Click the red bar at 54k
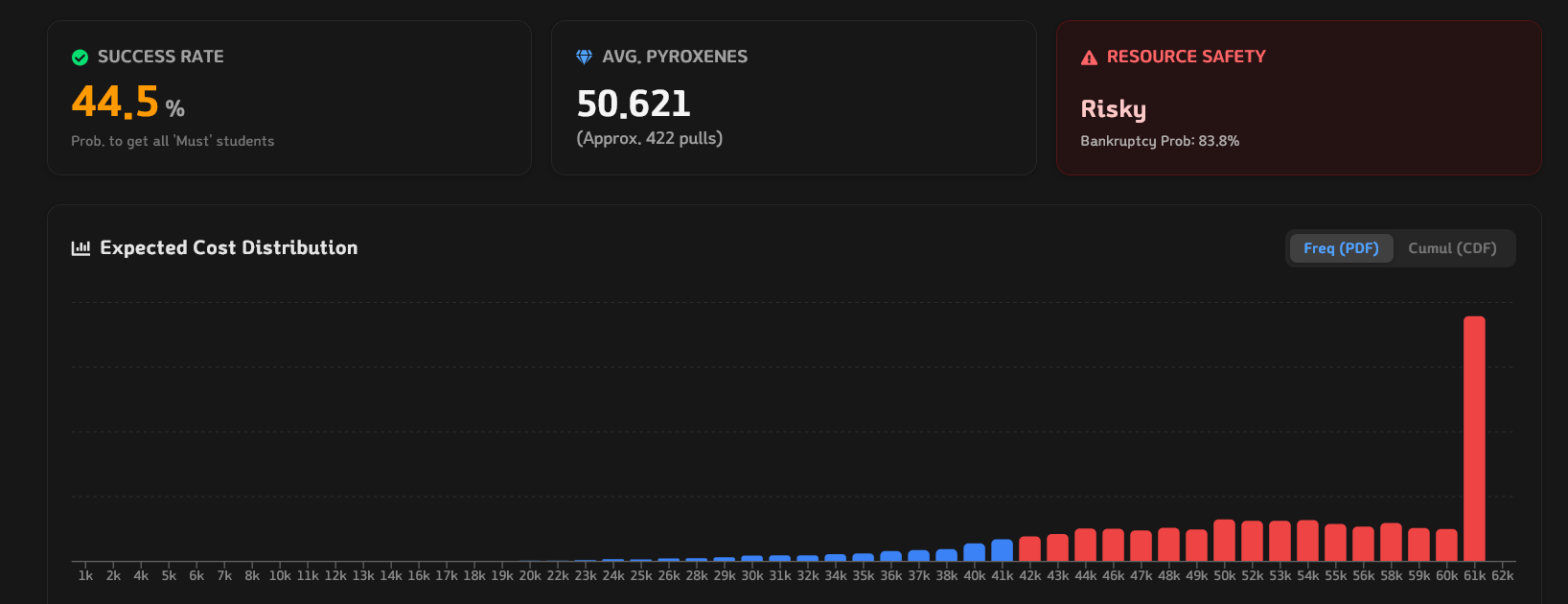The width and height of the screenshot is (1568, 604). (1308, 541)
